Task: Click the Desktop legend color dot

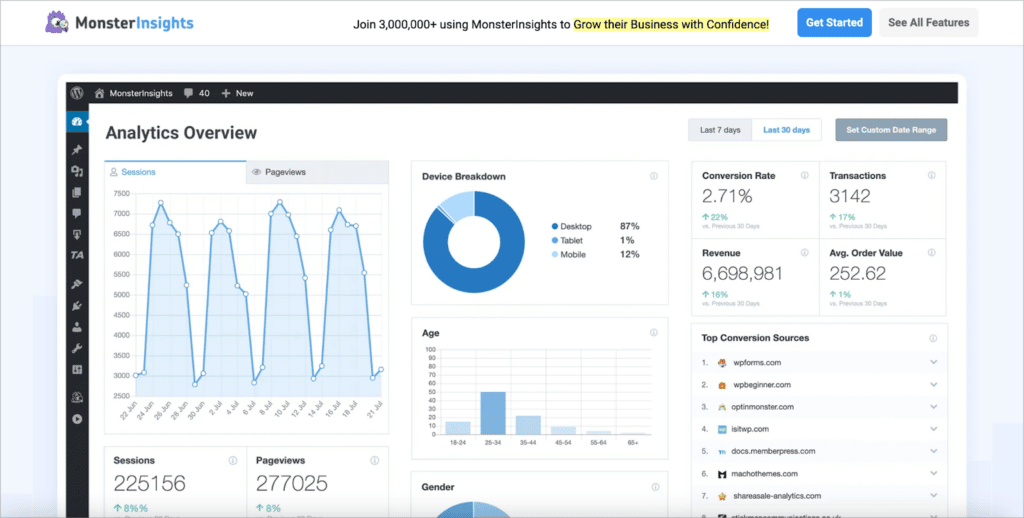Action: click(x=555, y=227)
